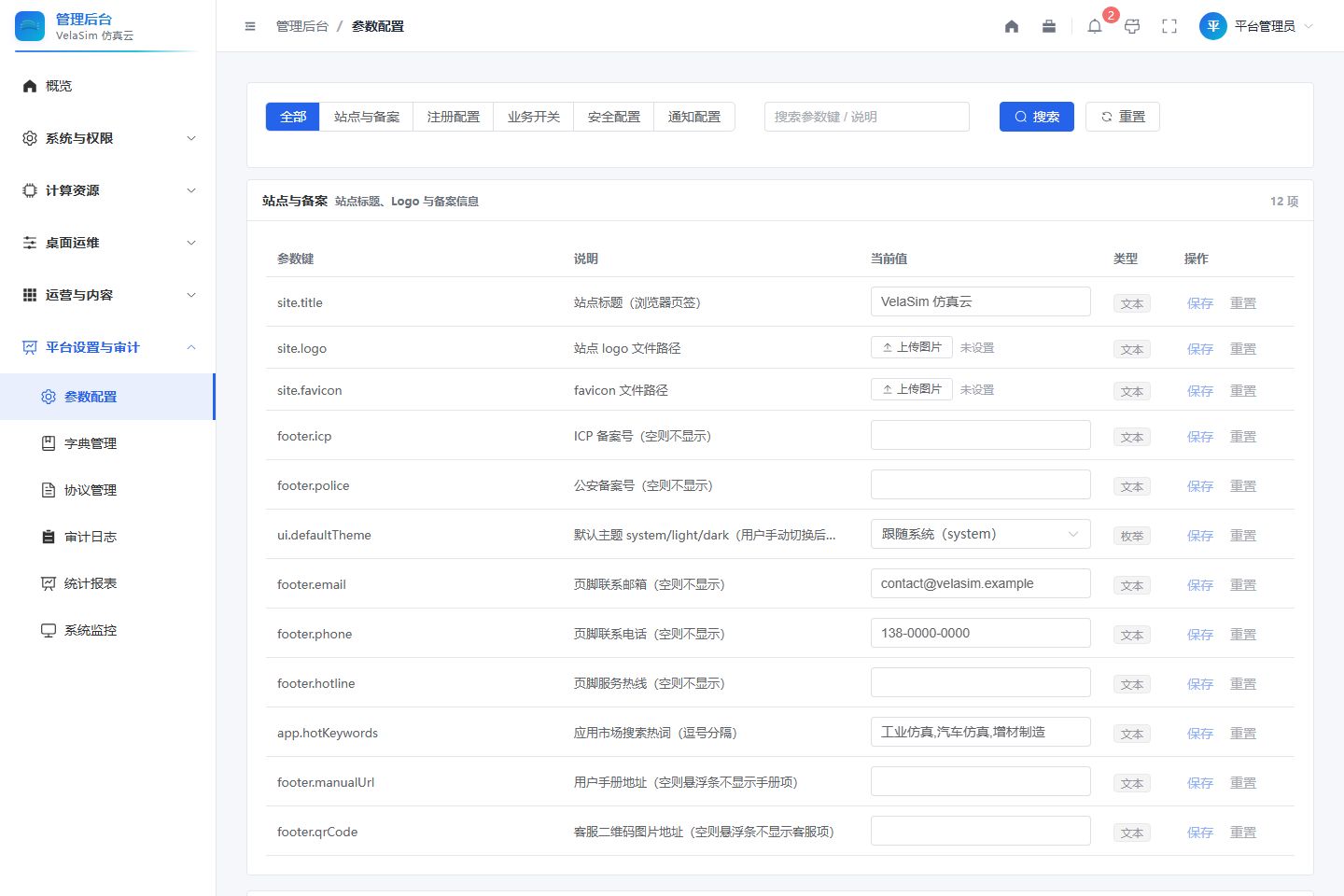Screen dimensions: 1344x896
Task: Save the site.title parameter
Action: (x=1200, y=303)
